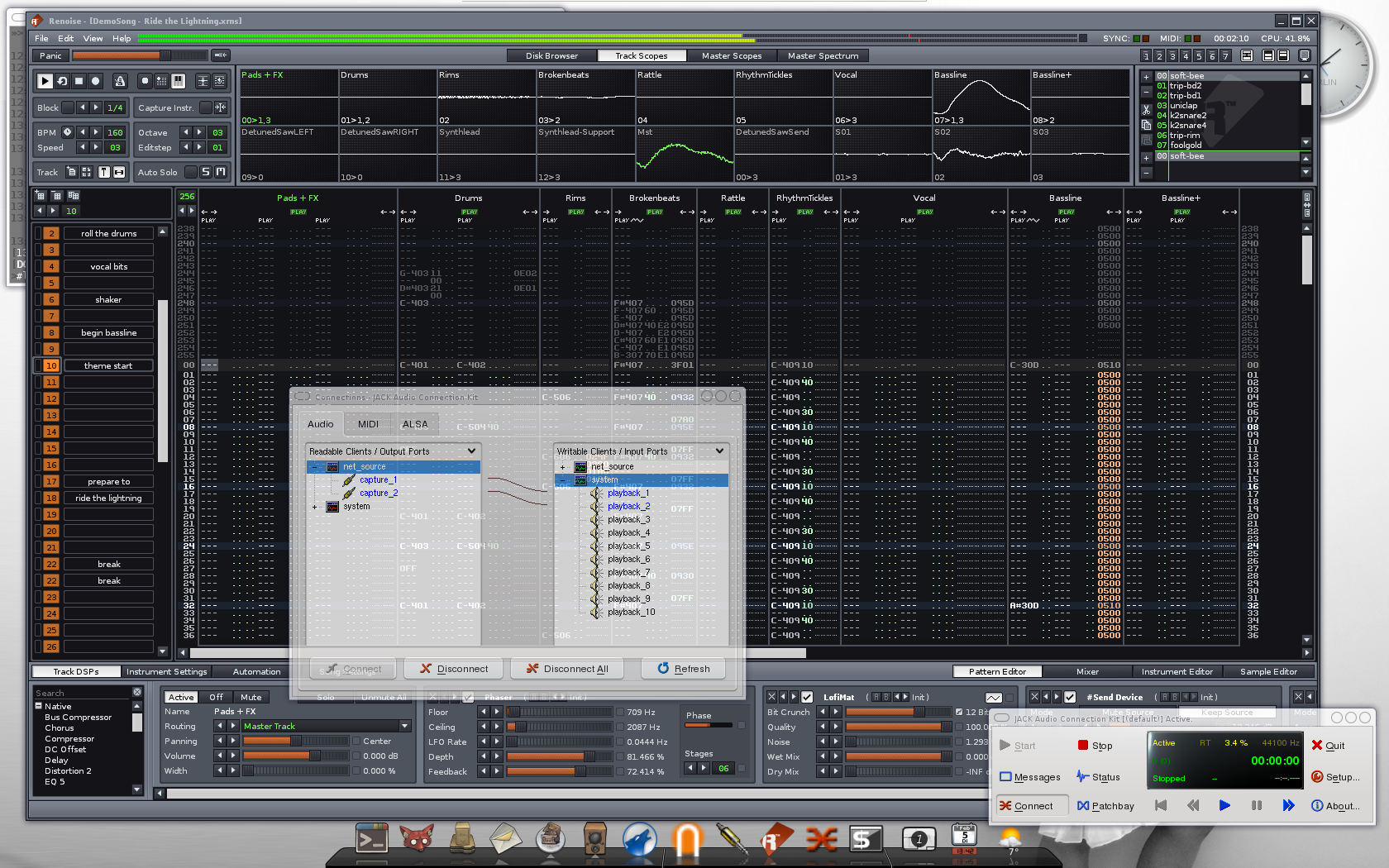Click Refresh in Connections window
Screen dimensions: 1389x868
pyautogui.click(x=683, y=669)
